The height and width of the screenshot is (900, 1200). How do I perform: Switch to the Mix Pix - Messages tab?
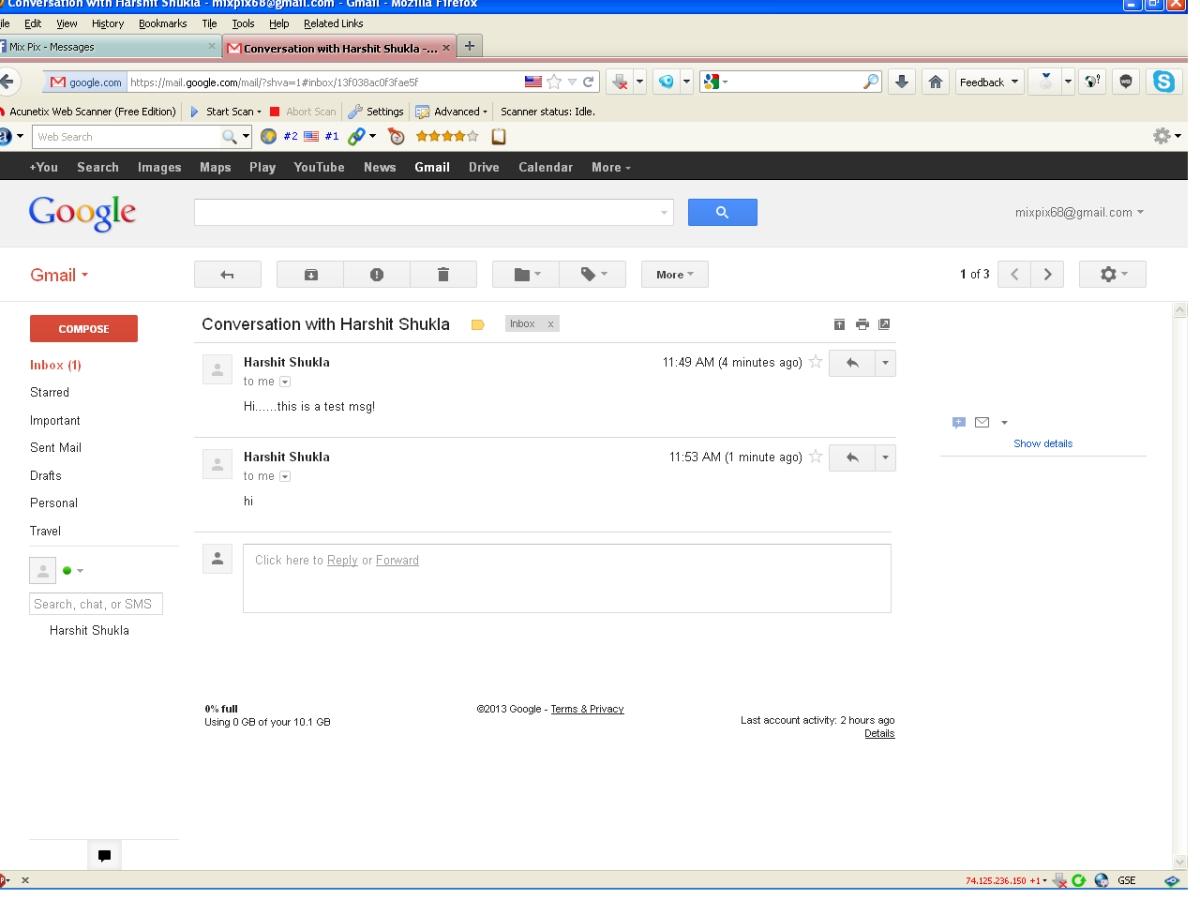[x=109, y=48]
